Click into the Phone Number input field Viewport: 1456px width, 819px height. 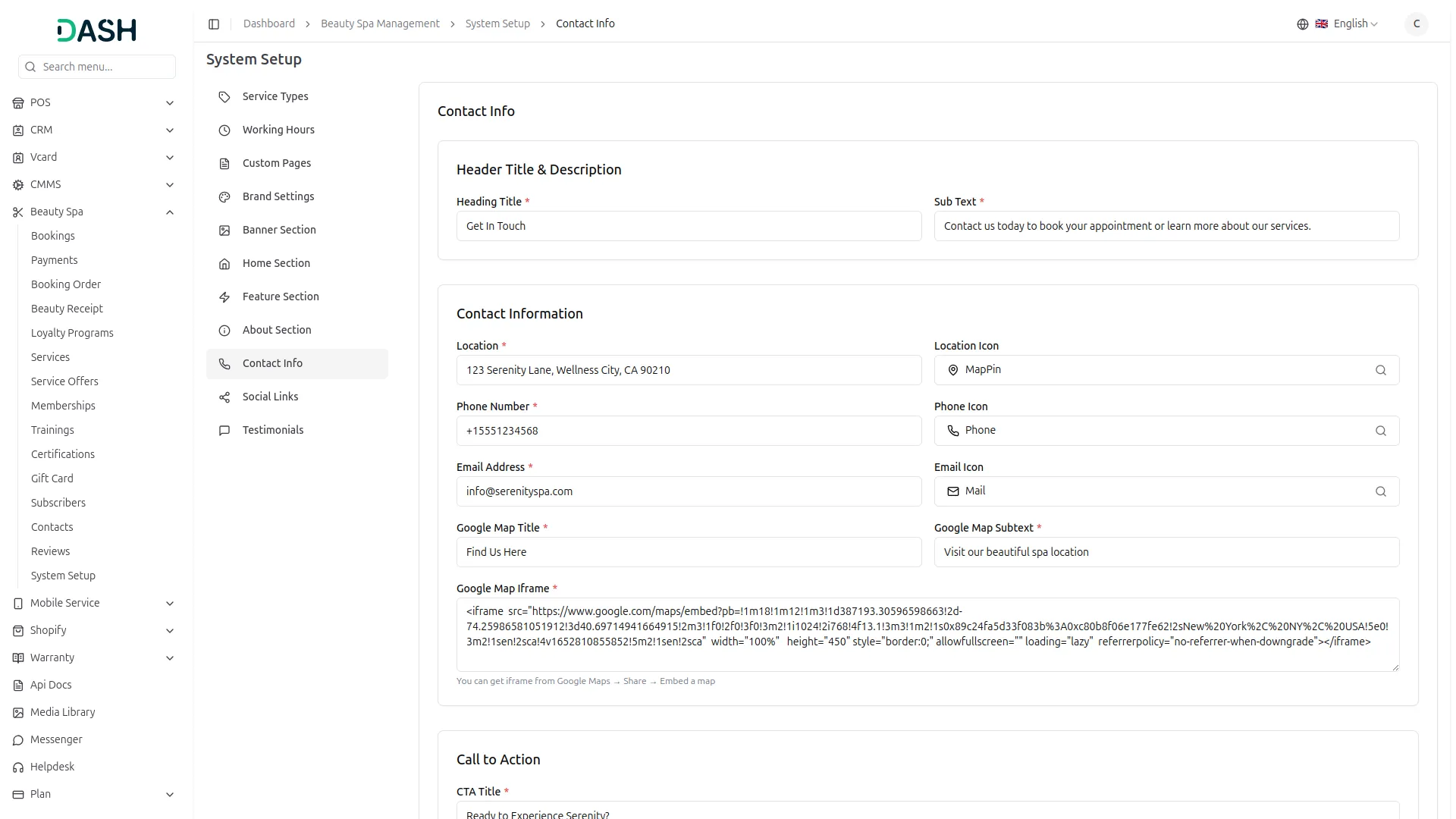pyautogui.click(x=688, y=431)
